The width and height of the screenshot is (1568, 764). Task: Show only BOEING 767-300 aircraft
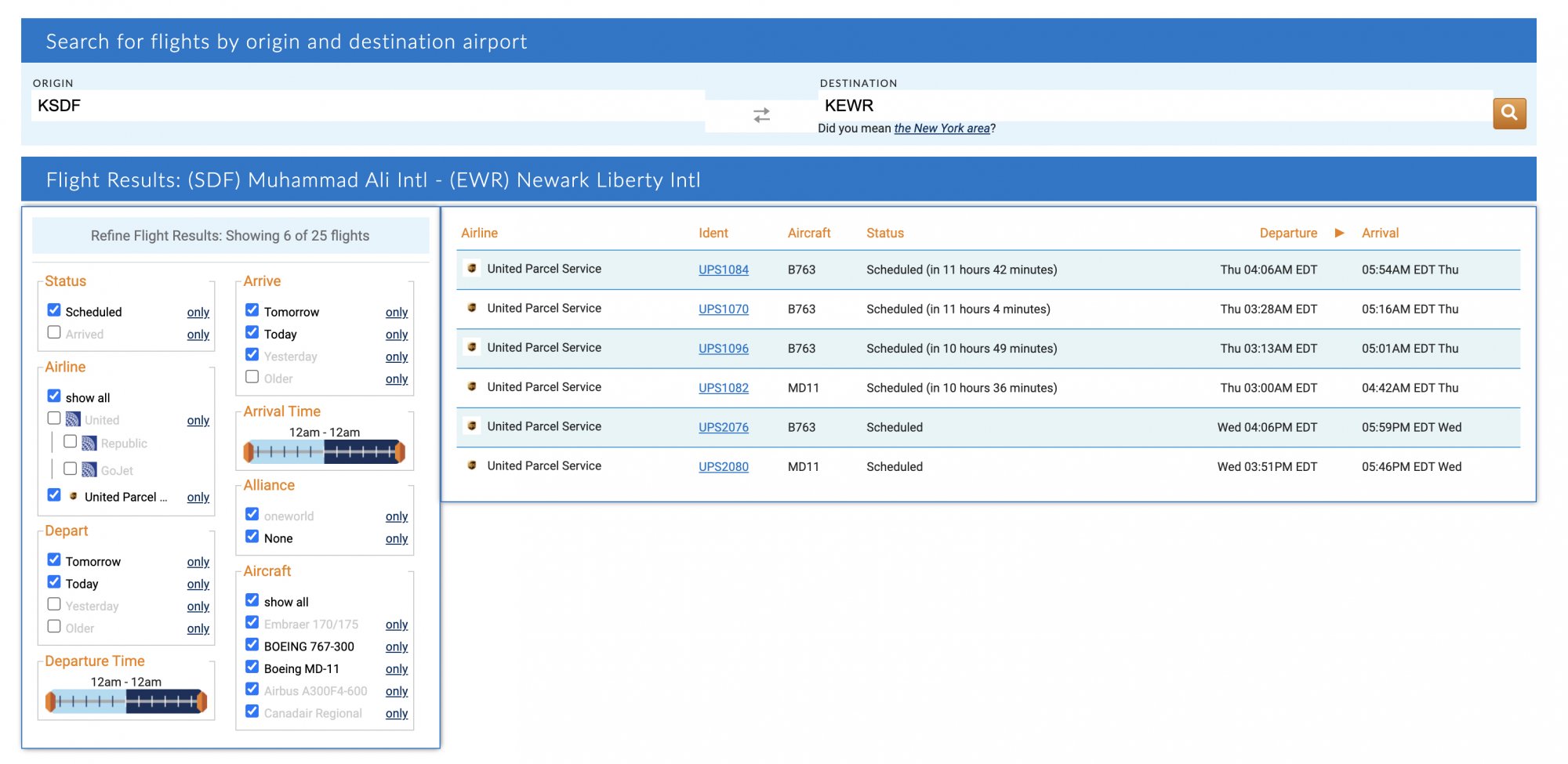point(397,646)
